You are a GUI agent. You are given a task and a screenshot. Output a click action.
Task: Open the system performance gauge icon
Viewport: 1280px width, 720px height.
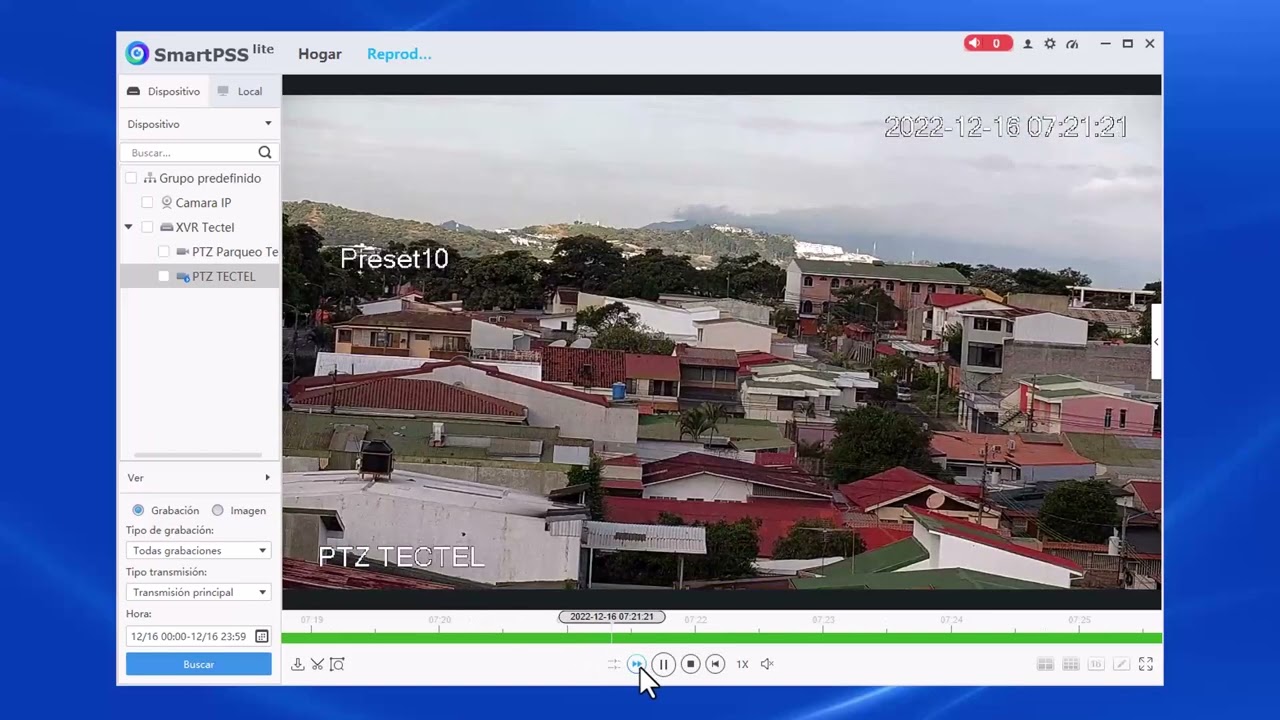point(1072,44)
